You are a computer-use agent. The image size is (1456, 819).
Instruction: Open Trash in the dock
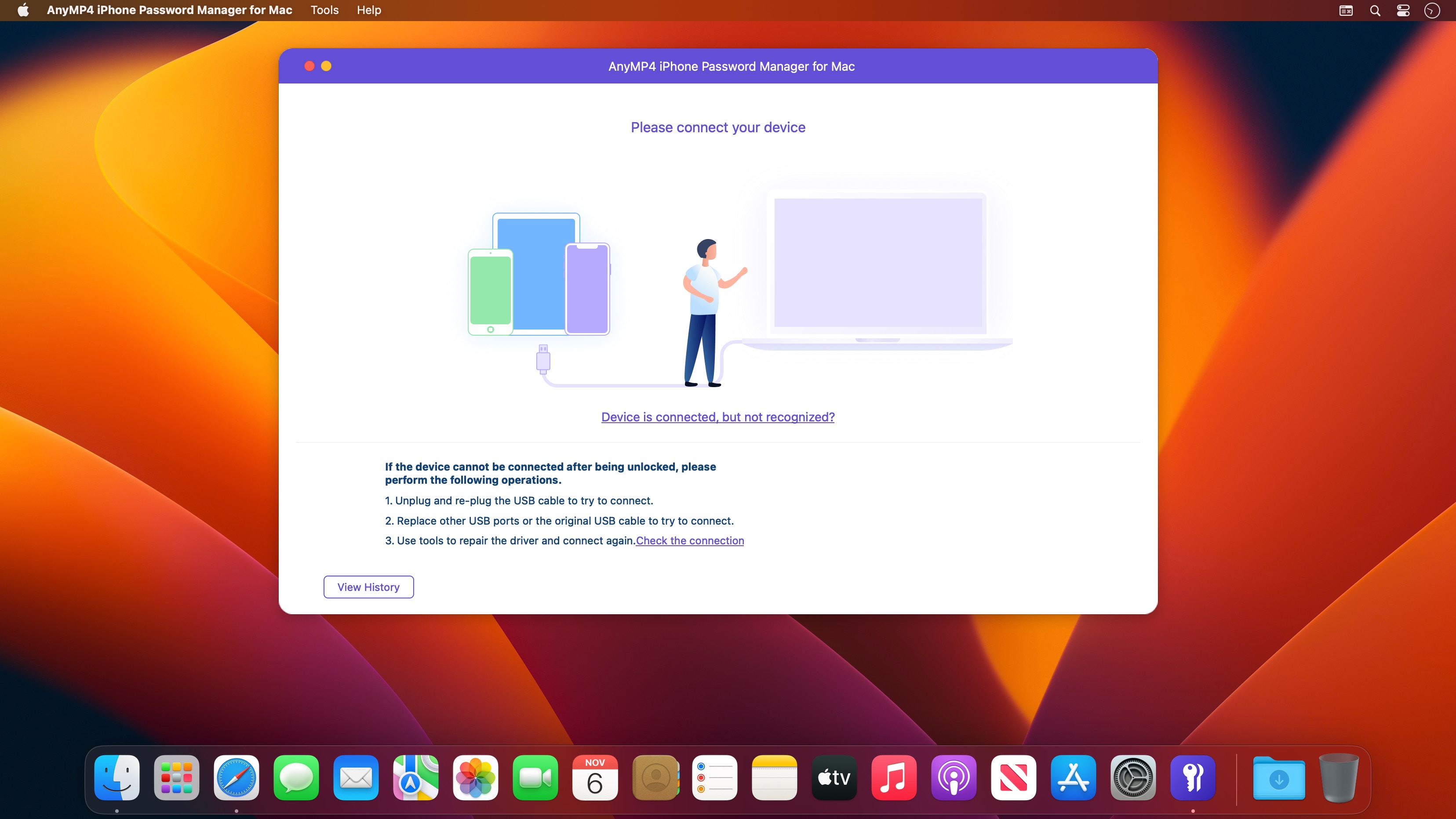[x=1339, y=778]
